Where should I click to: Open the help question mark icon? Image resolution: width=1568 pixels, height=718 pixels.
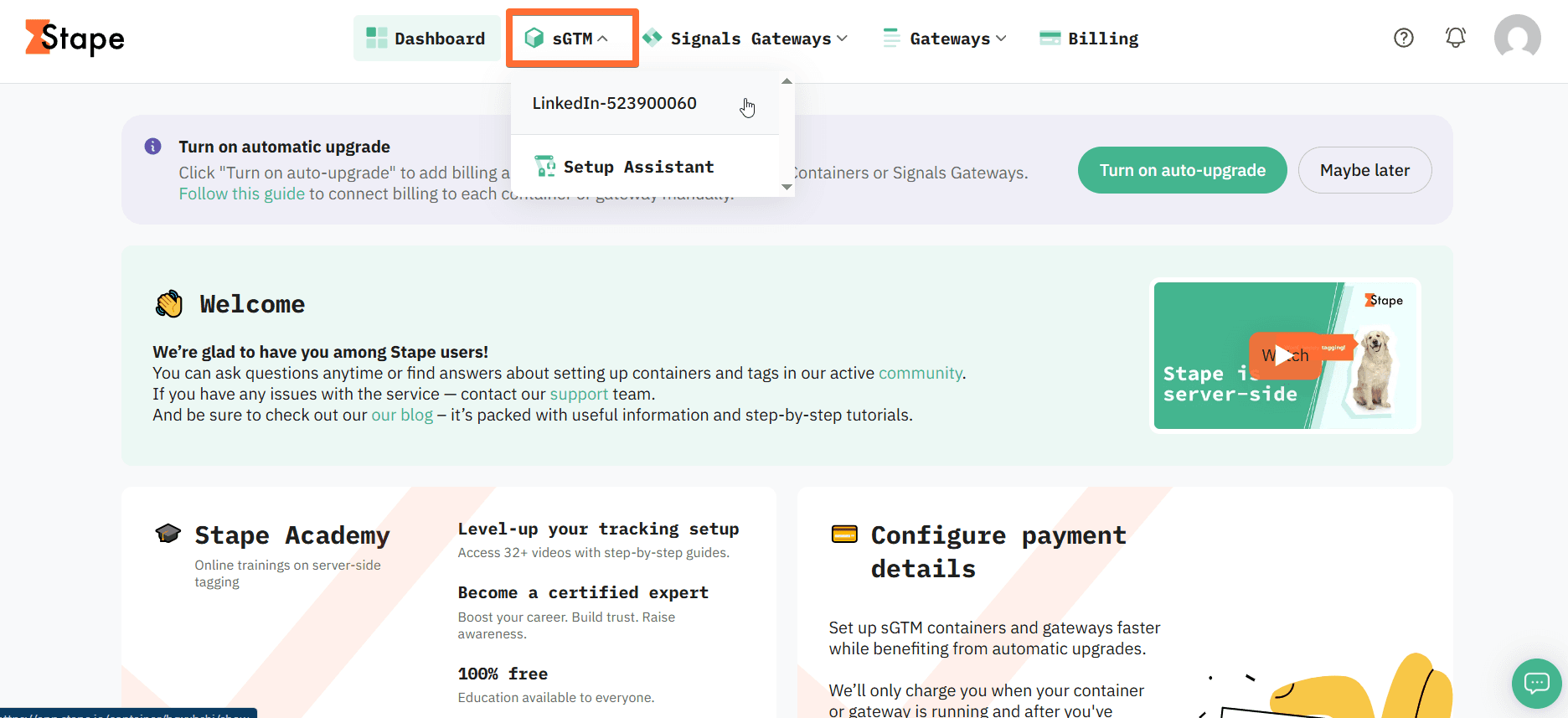point(1404,38)
